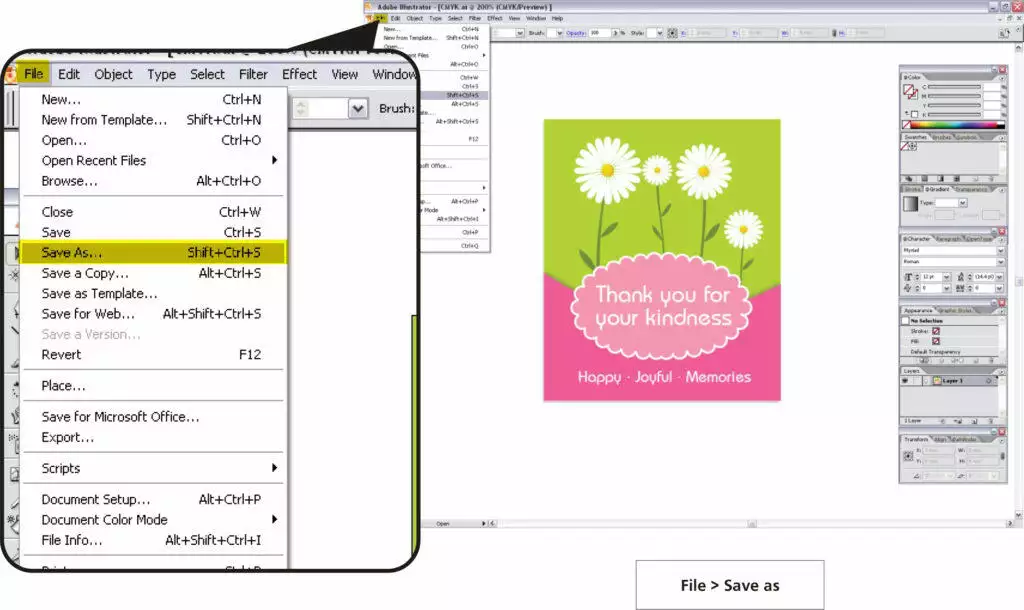The image size is (1024, 610).
Task: Select Export from the File menu
Action: (68, 437)
